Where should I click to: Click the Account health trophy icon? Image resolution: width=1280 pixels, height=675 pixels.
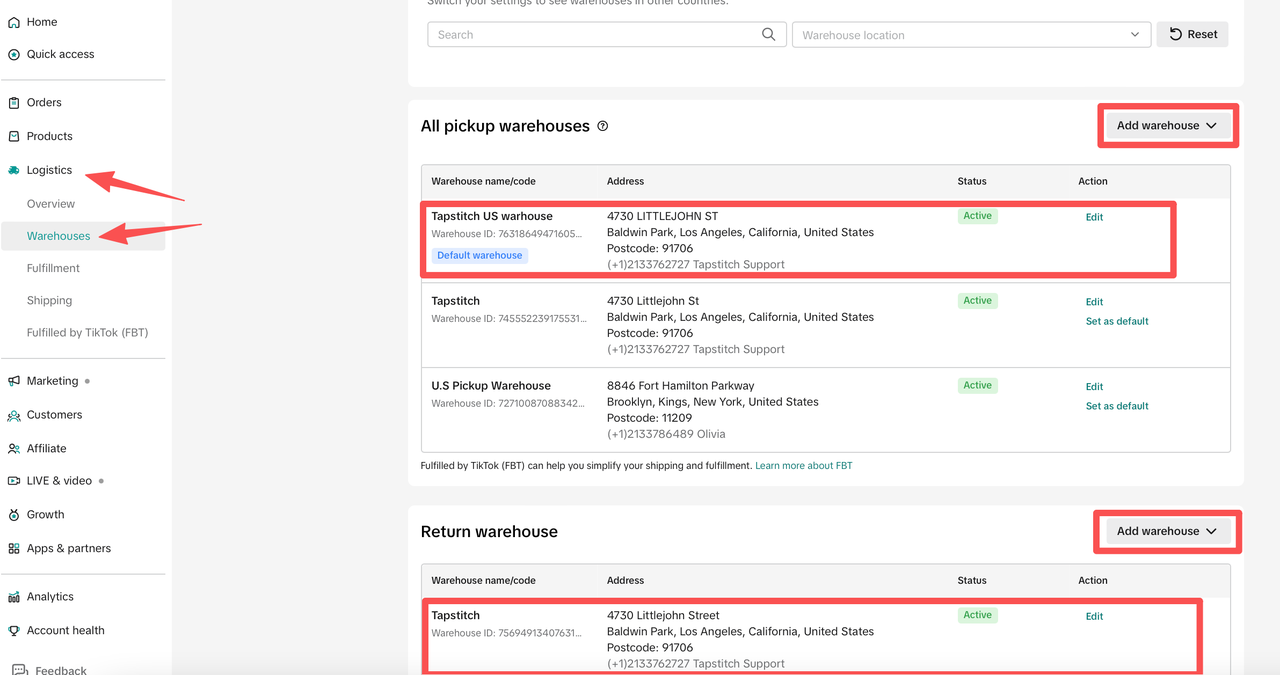click(14, 631)
